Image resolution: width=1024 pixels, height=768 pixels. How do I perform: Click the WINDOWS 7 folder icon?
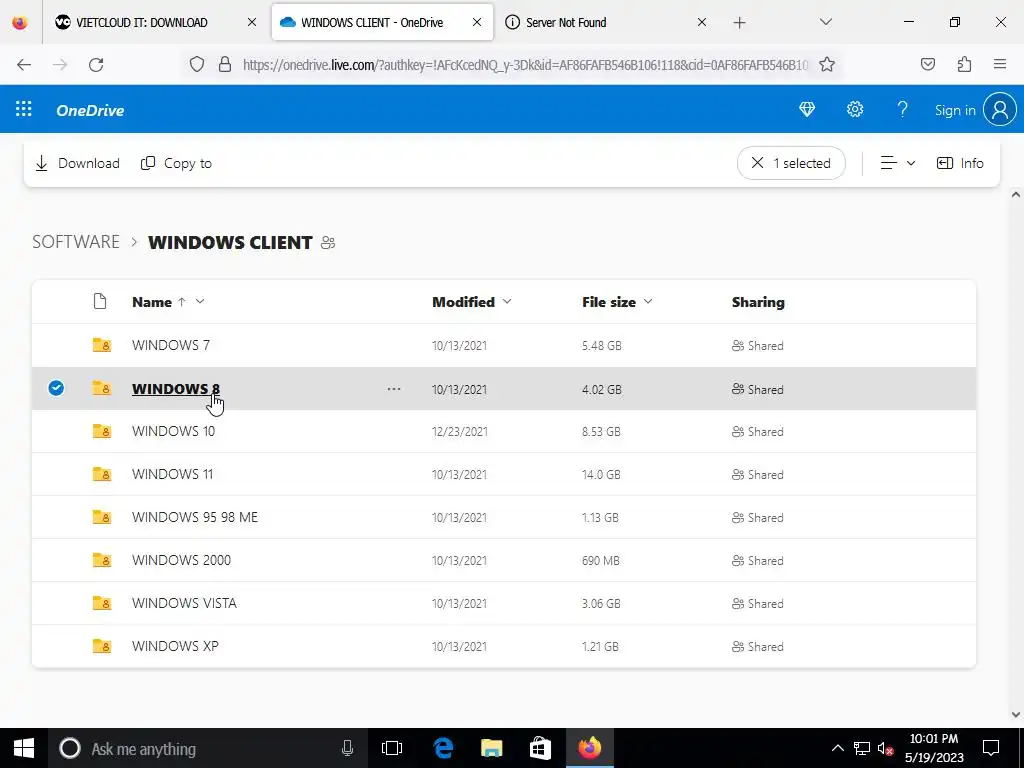pos(101,345)
